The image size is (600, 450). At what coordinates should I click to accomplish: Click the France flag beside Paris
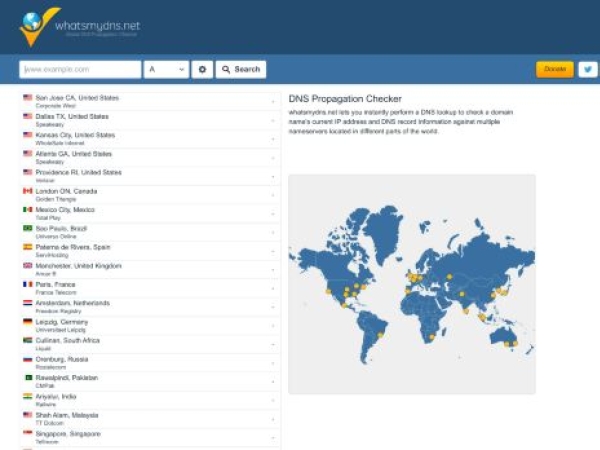(x=28, y=284)
